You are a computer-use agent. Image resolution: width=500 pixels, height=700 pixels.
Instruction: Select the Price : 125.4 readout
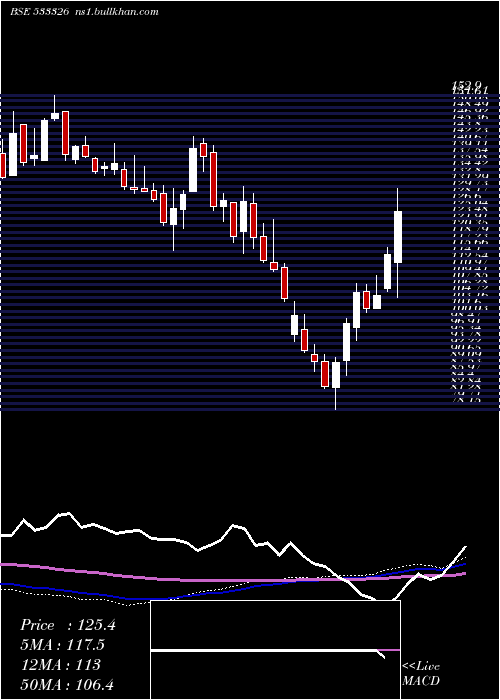coord(68,625)
